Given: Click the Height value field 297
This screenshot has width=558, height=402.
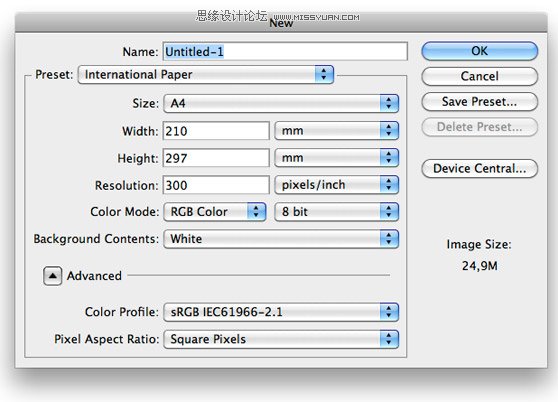Looking at the screenshot, I should (216, 158).
